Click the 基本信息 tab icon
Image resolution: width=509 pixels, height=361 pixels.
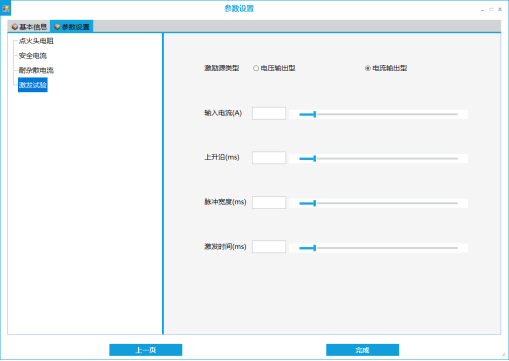coord(14,27)
